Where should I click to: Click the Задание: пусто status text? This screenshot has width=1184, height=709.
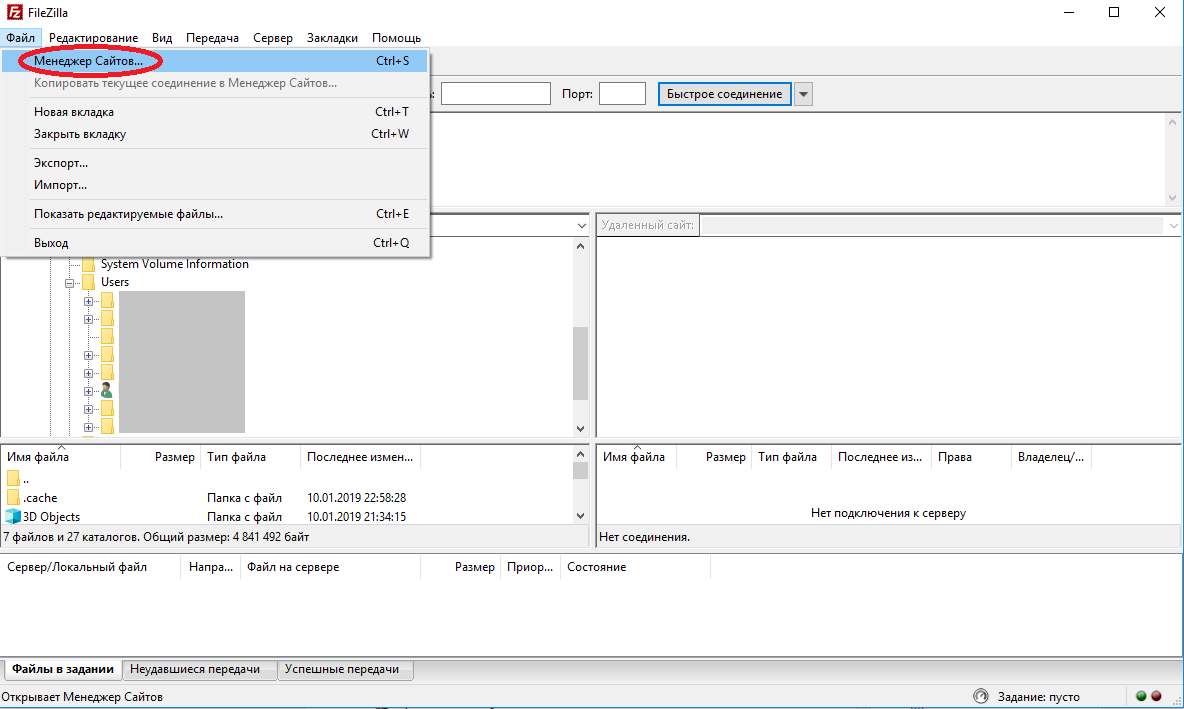tap(1038, 696)
